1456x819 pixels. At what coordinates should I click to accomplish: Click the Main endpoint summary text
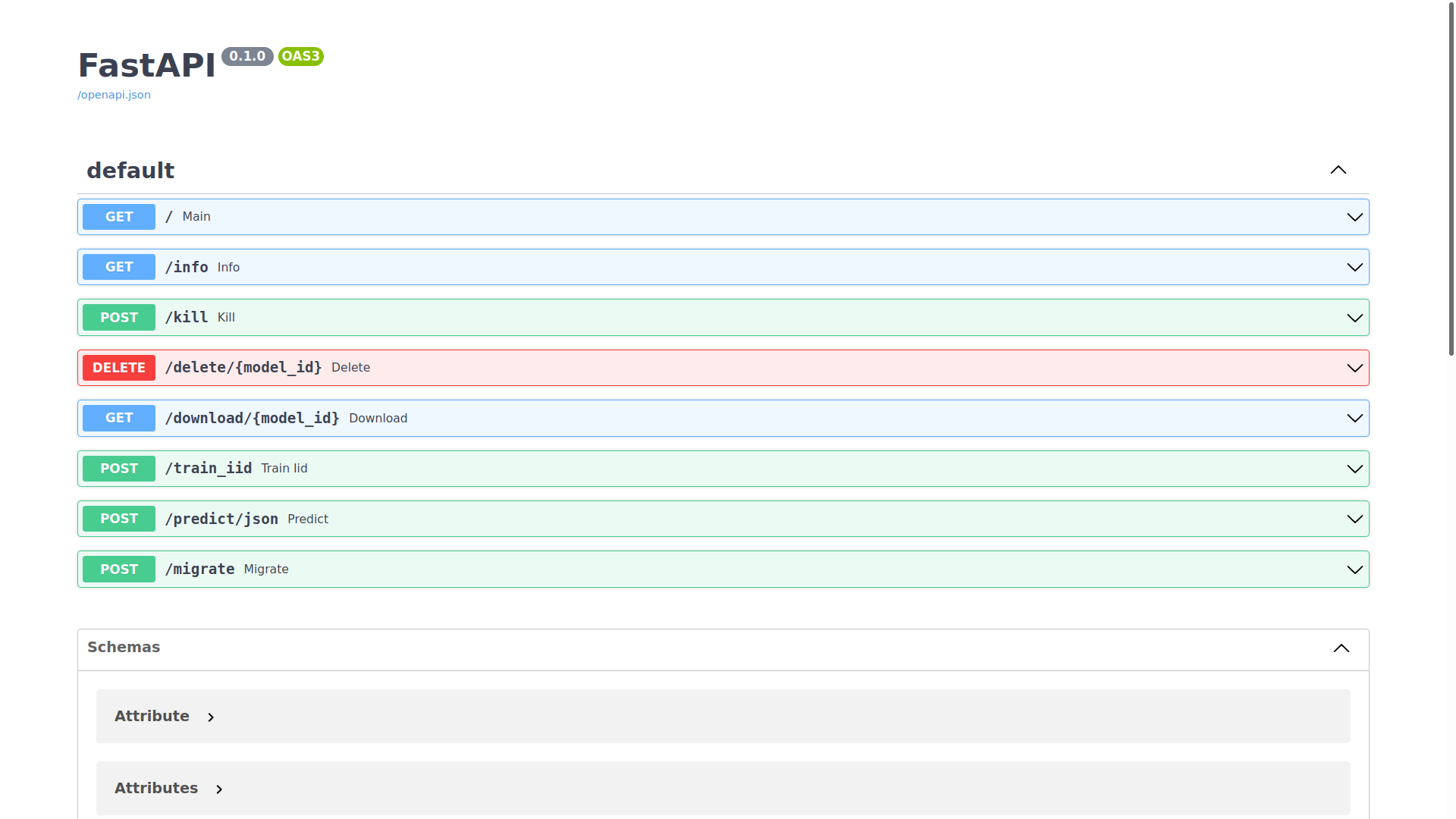click(196, 217)
